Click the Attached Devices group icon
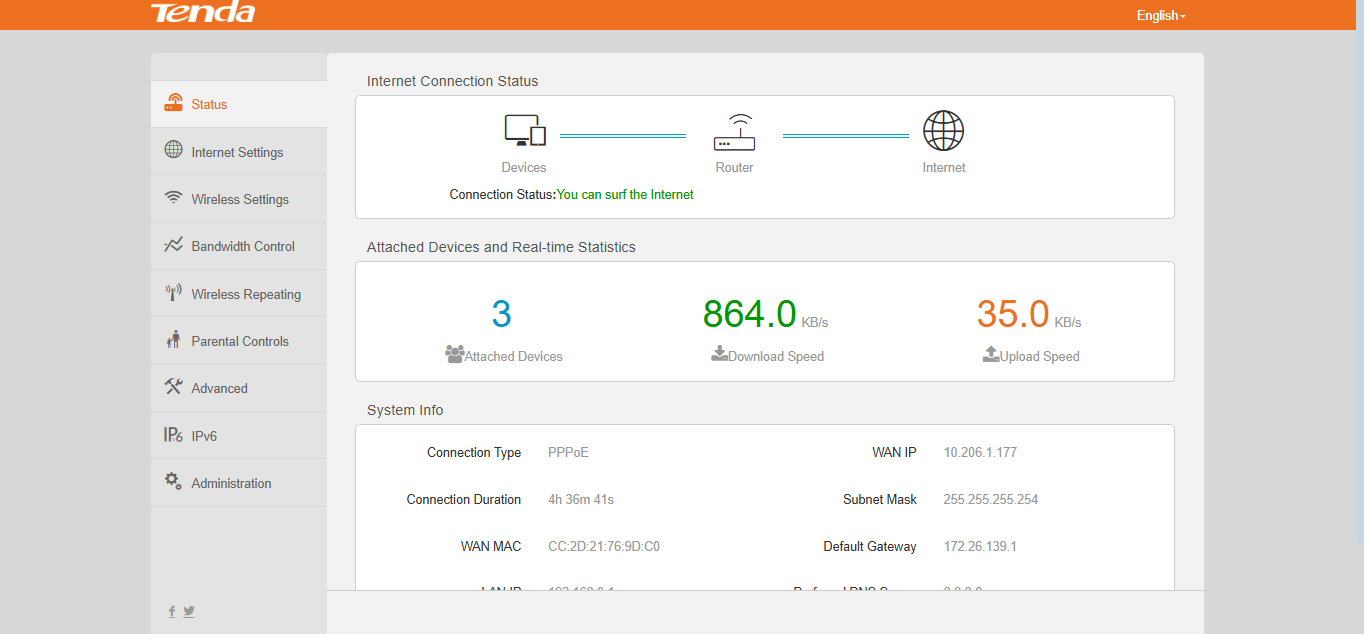Screen dimensions: 1364x634 (455, 354)
